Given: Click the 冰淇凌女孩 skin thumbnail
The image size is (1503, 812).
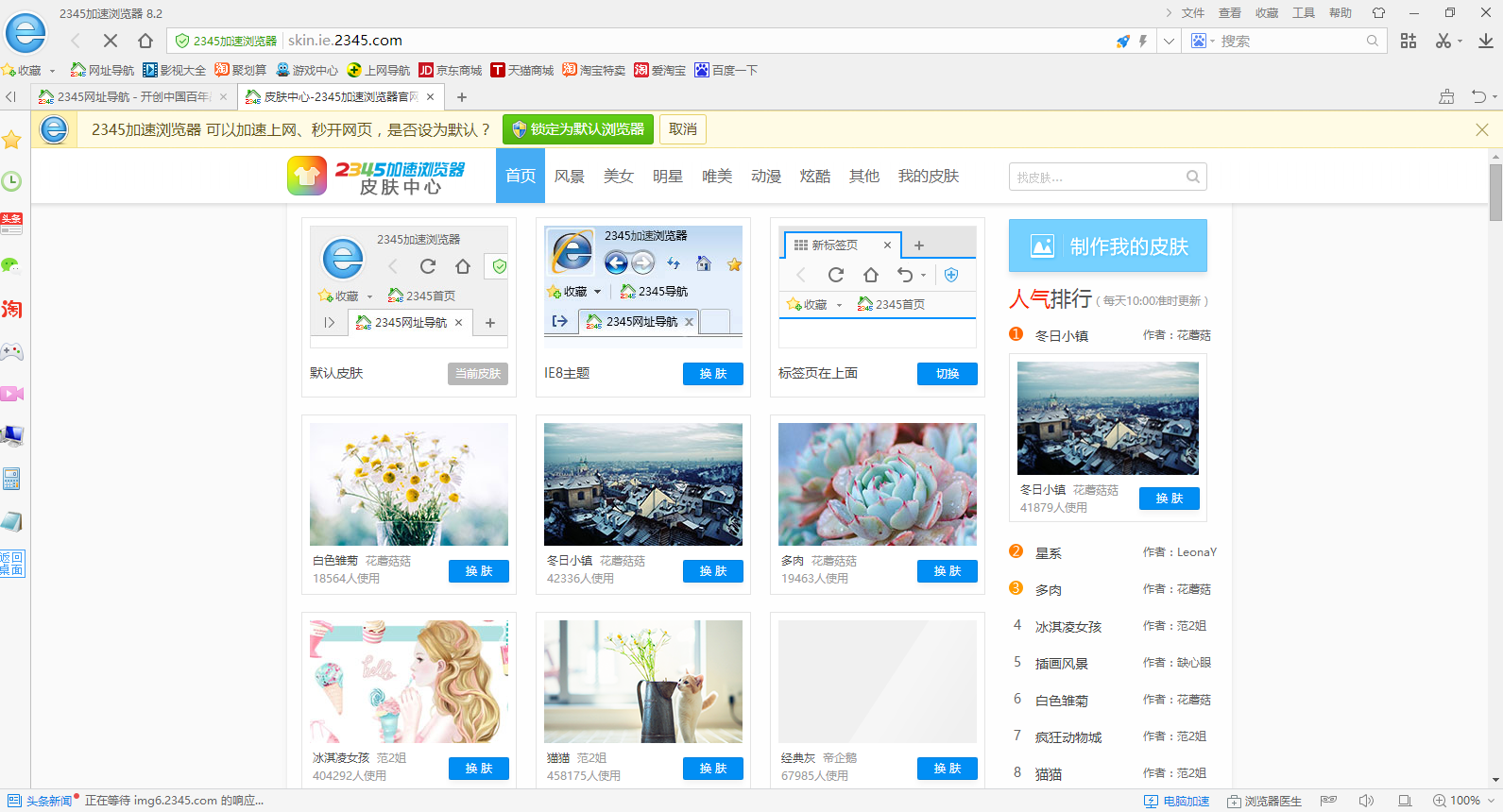Looking at the screenshot, I should [409, 682].
